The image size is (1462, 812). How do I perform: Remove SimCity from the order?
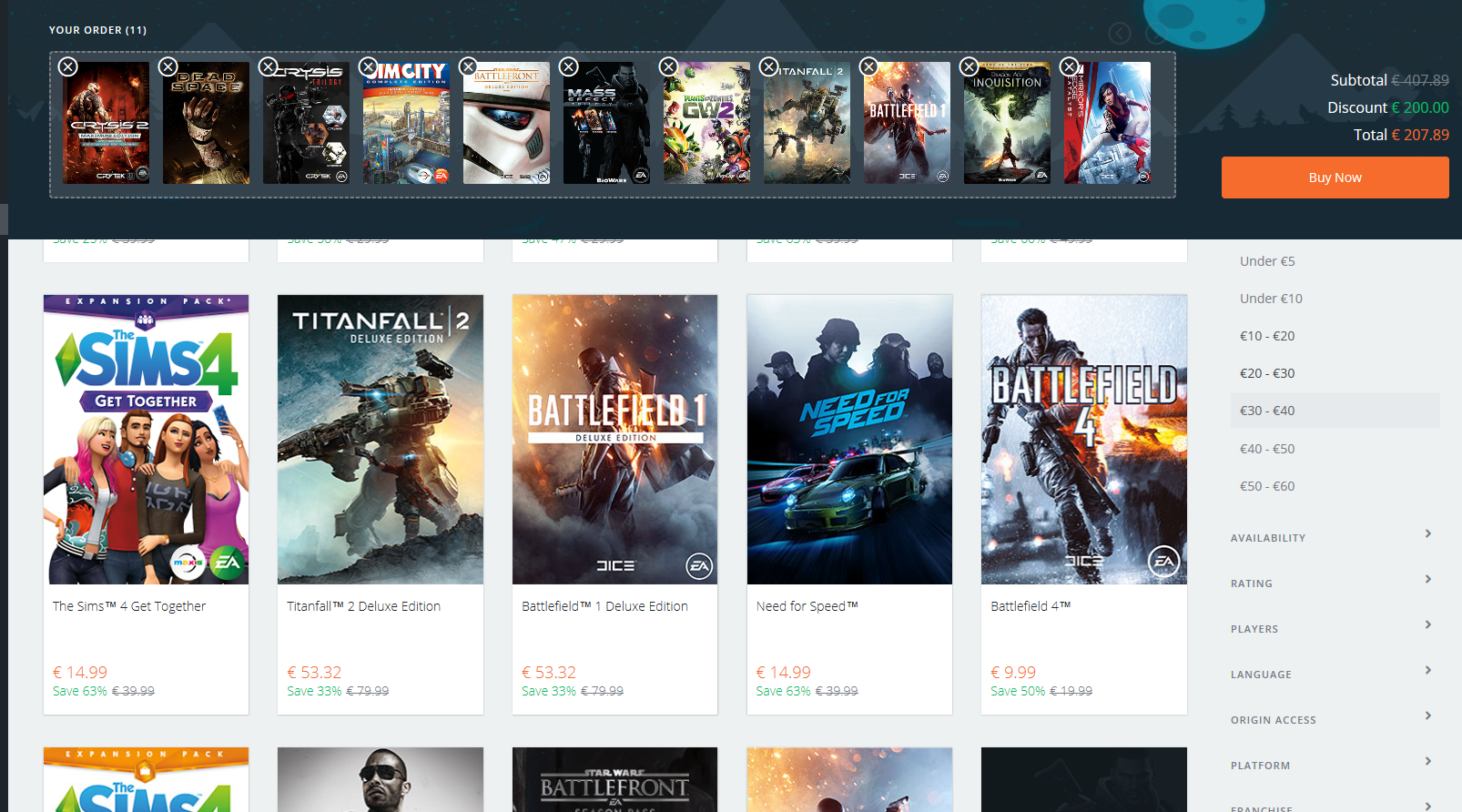point(369,66)
